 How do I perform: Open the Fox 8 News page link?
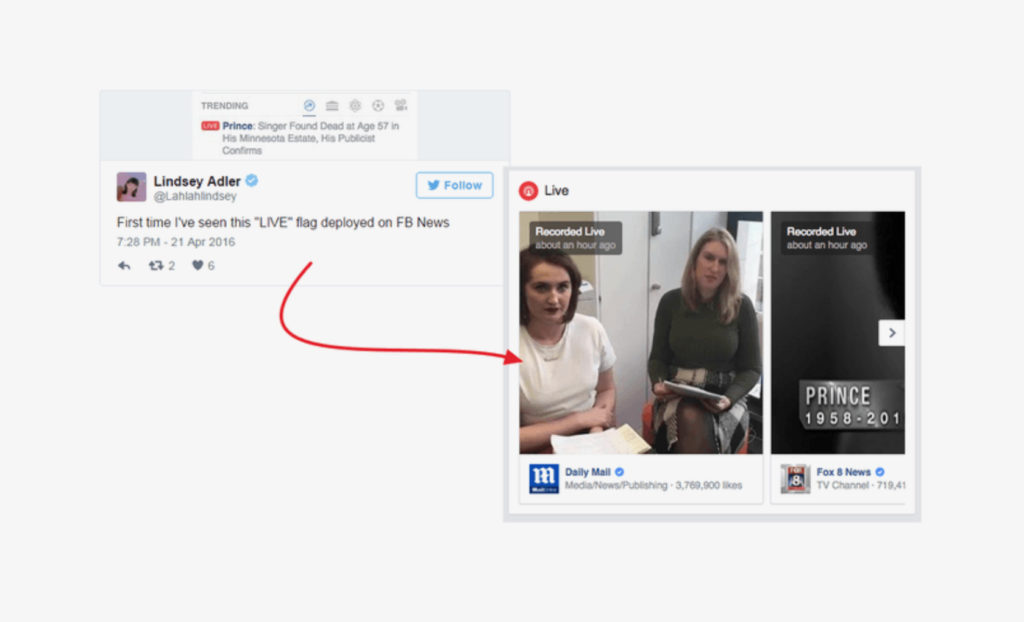[x=844, y=472]
